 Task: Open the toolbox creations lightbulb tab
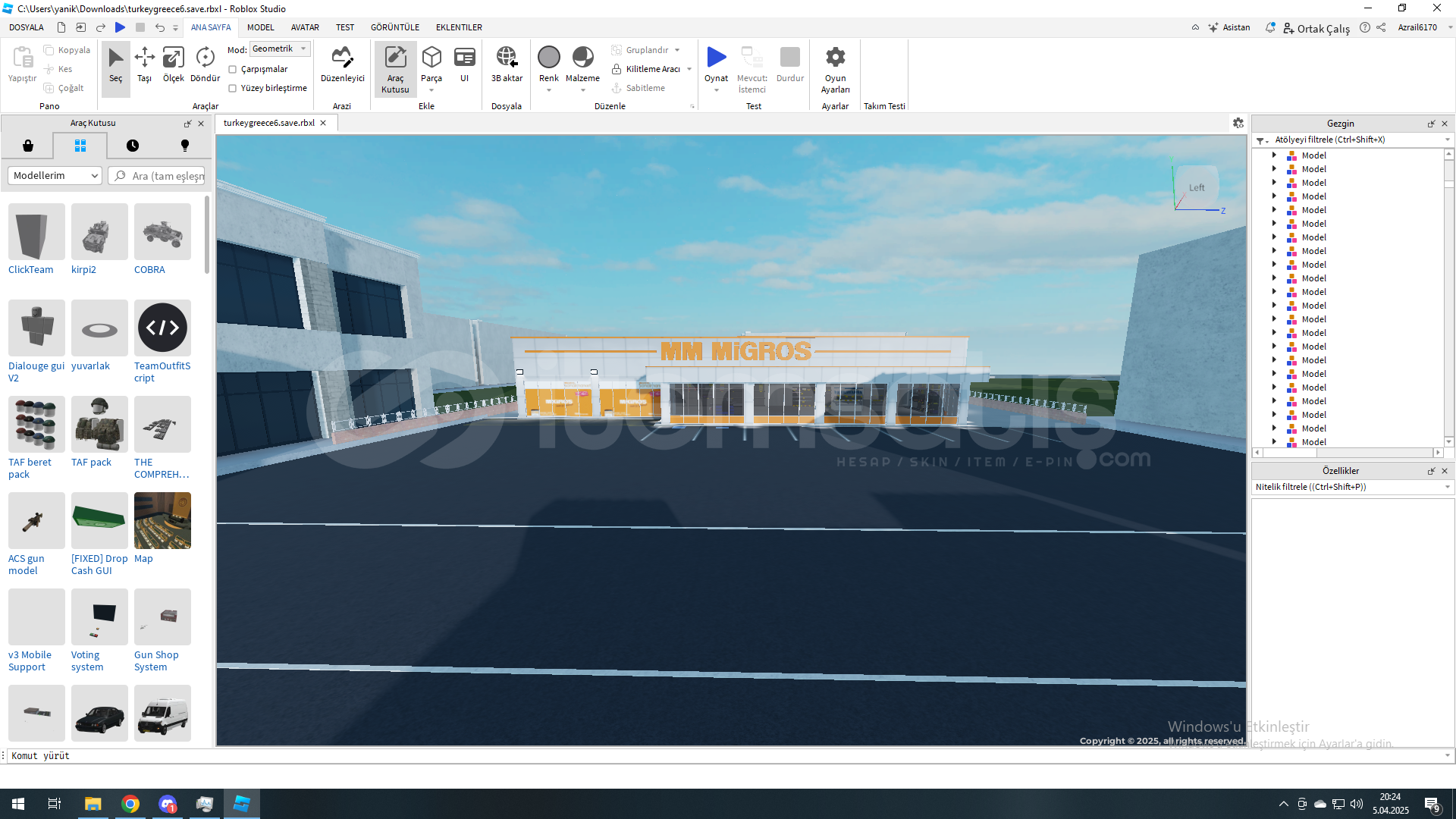click(x=184, y=146)
